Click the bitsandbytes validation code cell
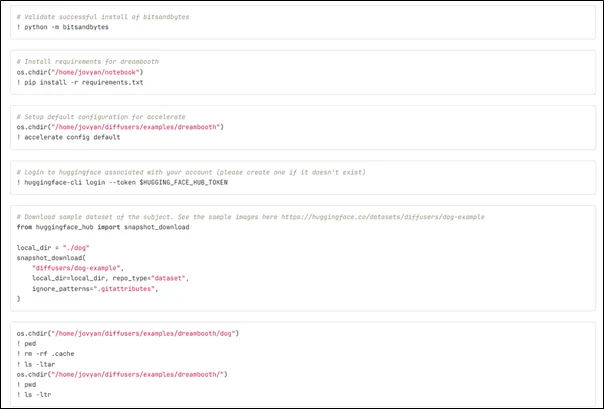Viewport: 604px width, 409px height. click(300, 22)
